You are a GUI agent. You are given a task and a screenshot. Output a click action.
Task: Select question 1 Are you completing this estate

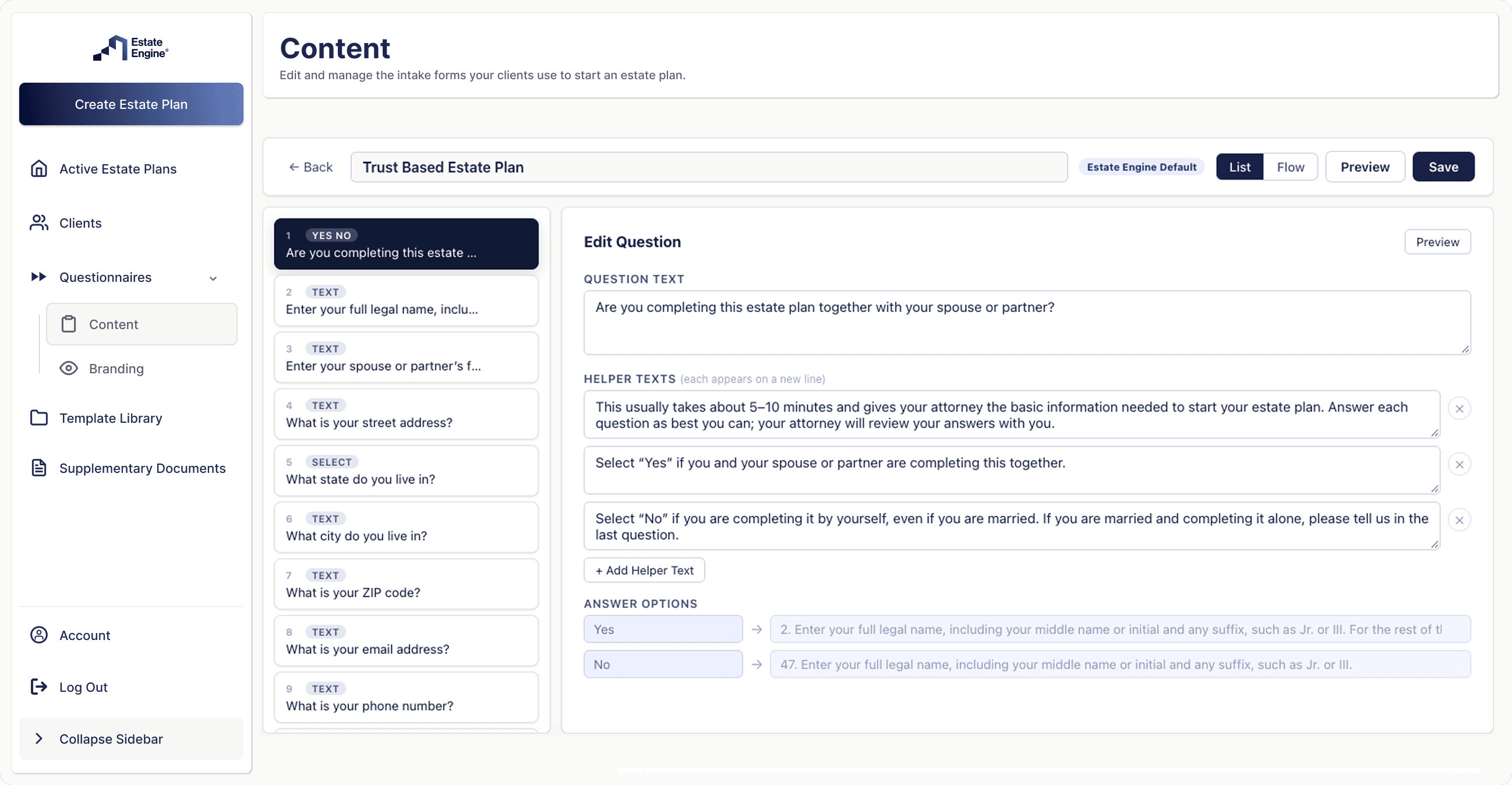point(405,244)
